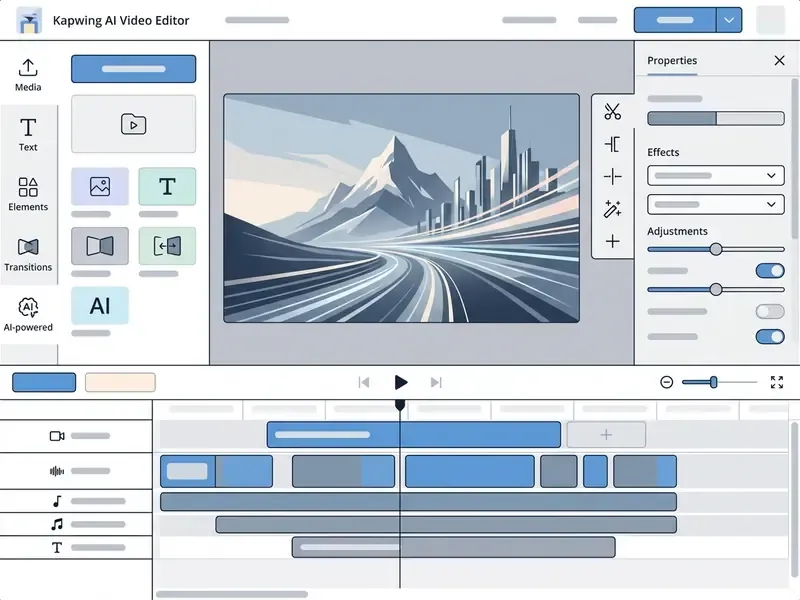Play the video preview
This screenshot has height=600, width=800.
click(x=401, y=382)
